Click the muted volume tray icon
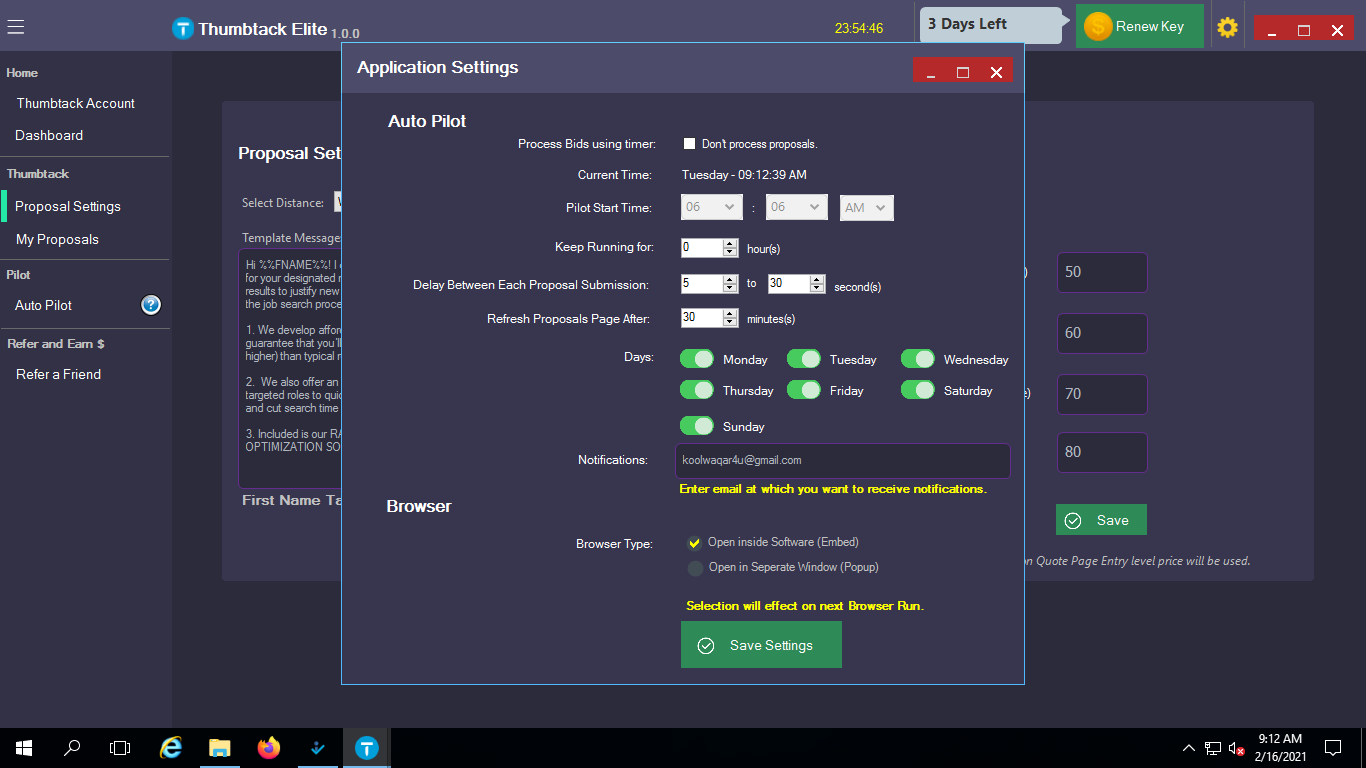 (1236, 748)
